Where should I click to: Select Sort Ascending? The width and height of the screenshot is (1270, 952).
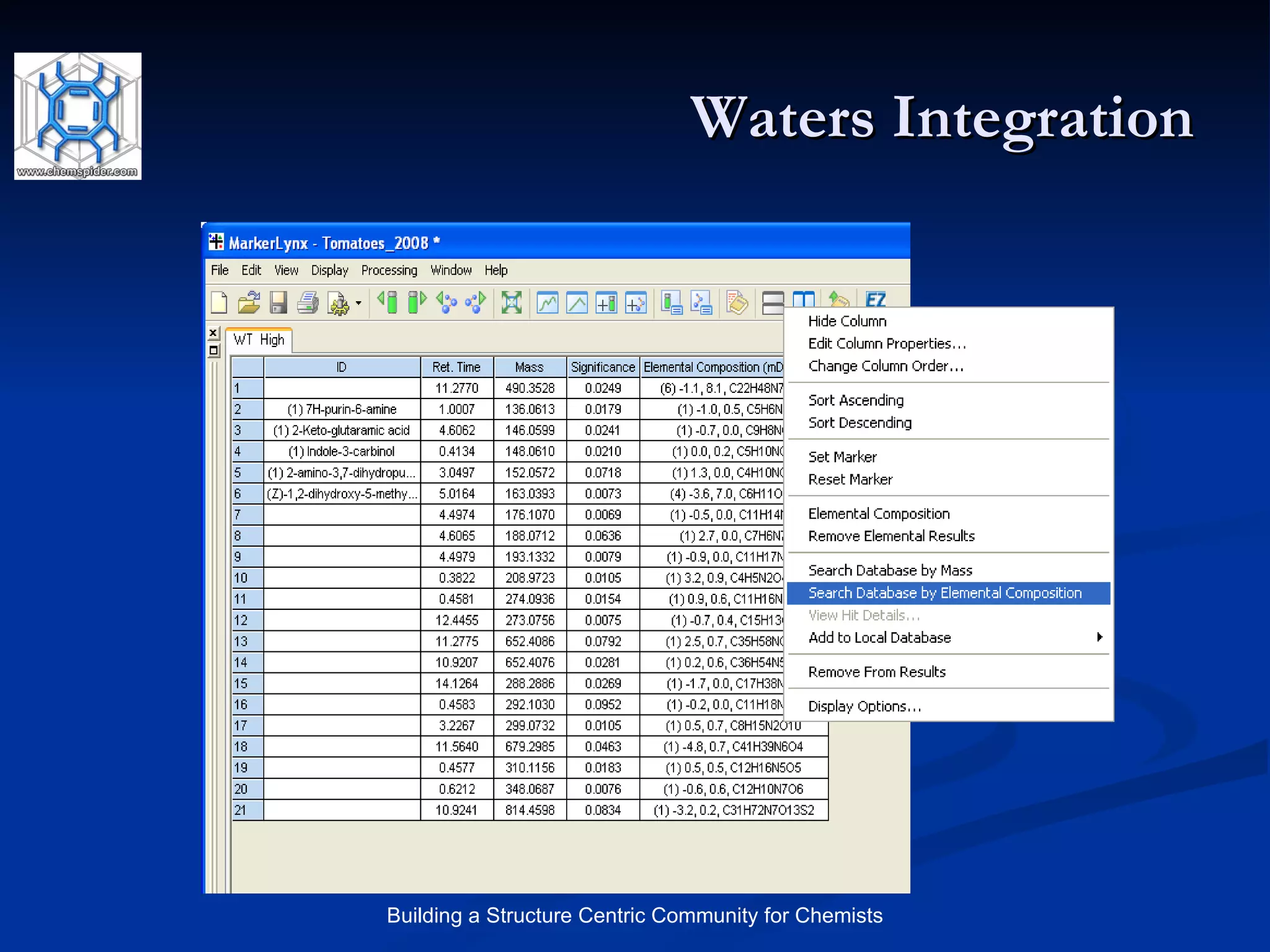tap(856, 400)
